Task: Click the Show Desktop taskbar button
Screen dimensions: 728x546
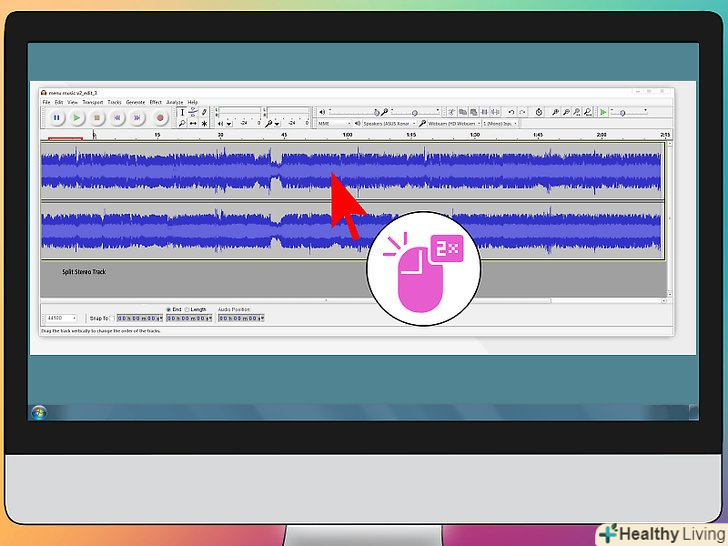Action: coord(694,412)
